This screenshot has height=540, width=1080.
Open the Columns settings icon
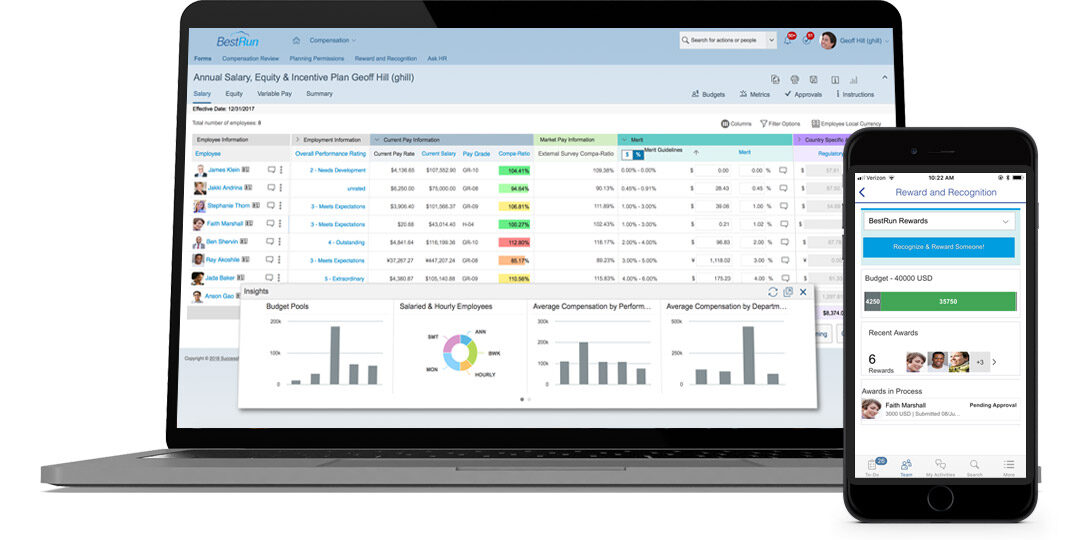[724, 124]
